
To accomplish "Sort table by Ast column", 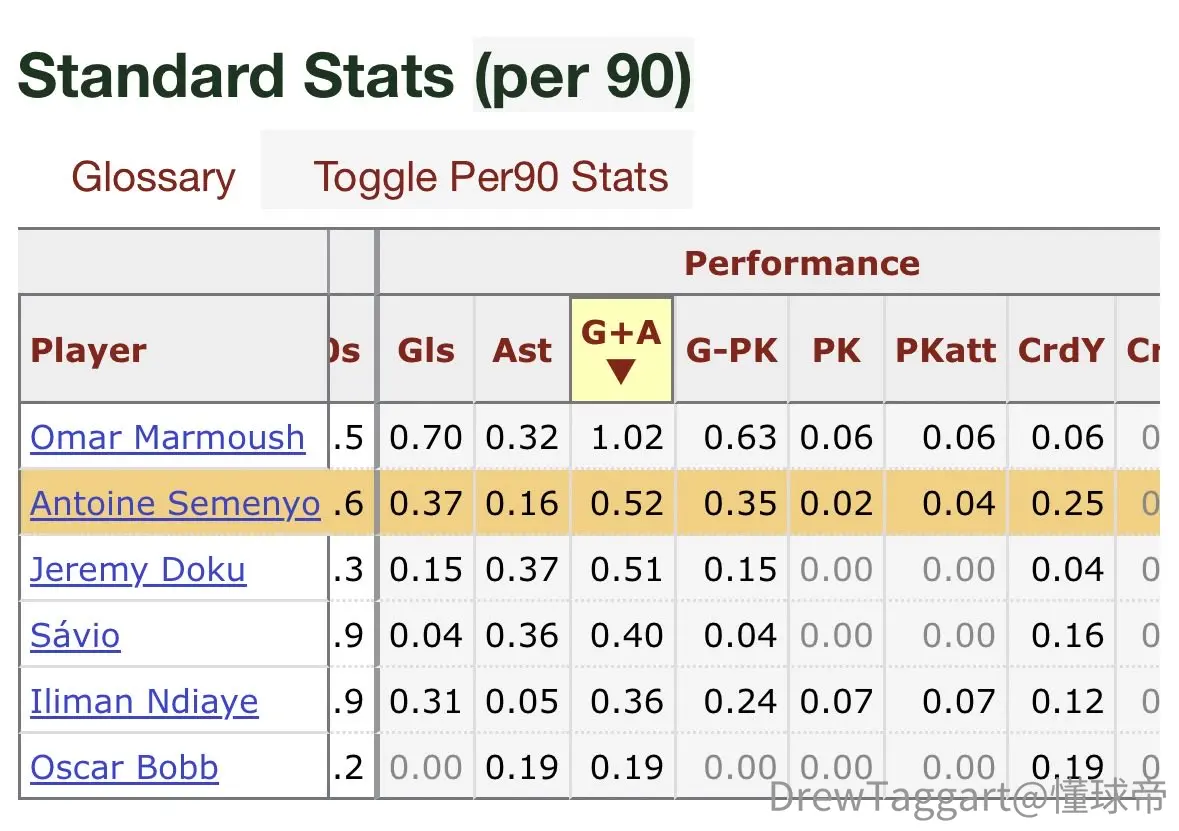I will (523, 350).
